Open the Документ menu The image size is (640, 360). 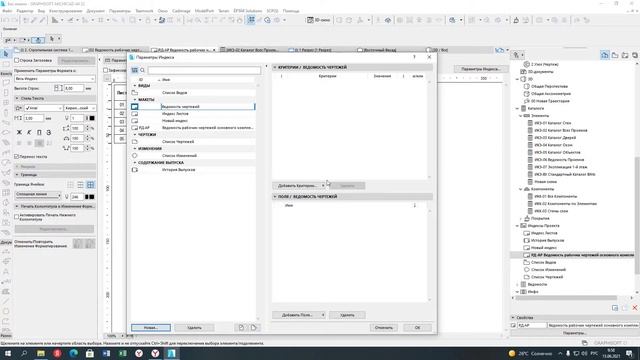coord(96,11)
